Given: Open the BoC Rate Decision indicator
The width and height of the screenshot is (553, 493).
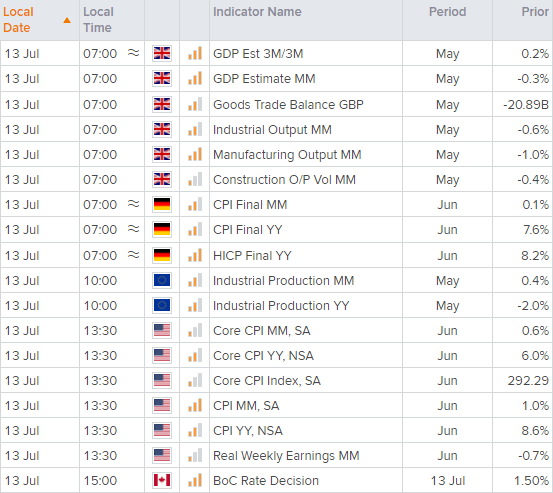Looking at the screenshot, I should (266, 481).
